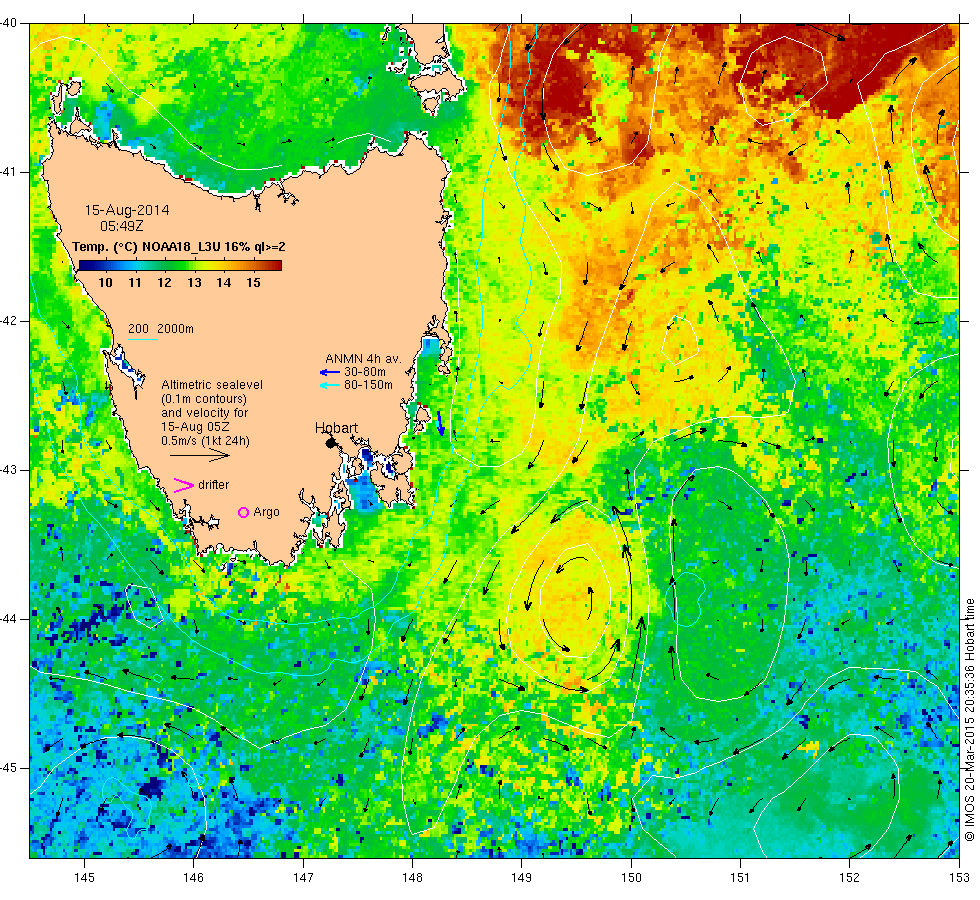
Task: Click the longitude axis label '150'
Action: pyautogui.click(x=631, y=878)
